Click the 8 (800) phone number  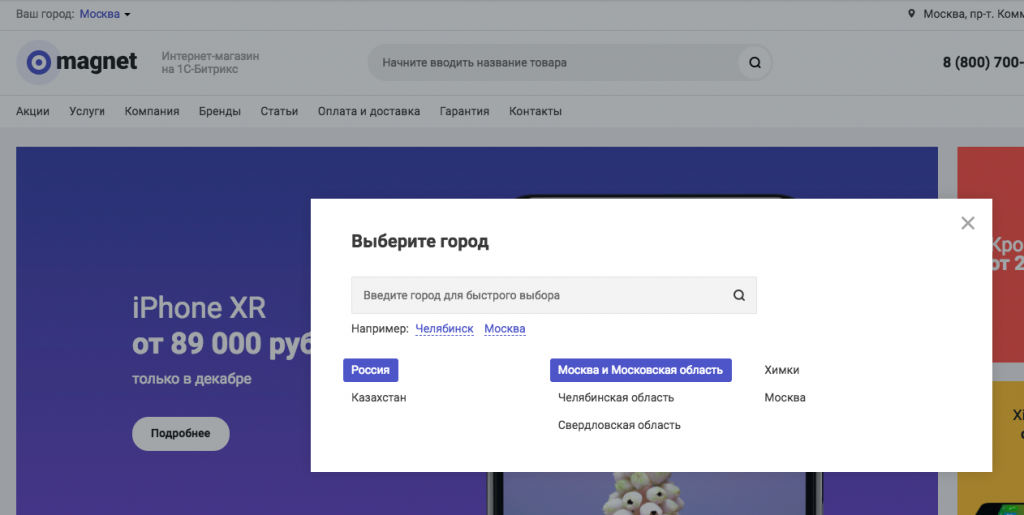click(x=983, y=63)
